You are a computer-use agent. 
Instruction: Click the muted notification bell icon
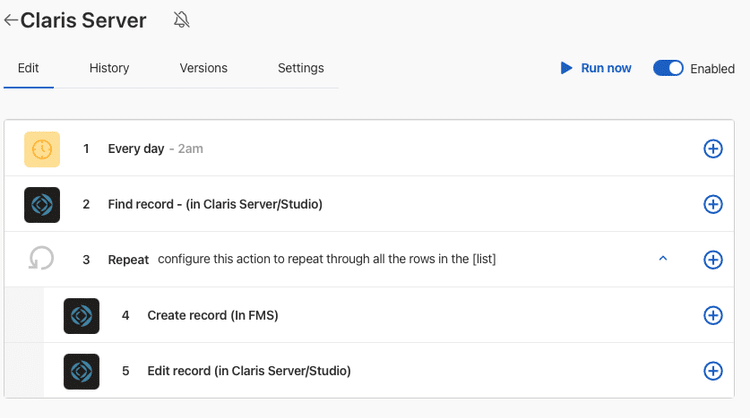181,20
